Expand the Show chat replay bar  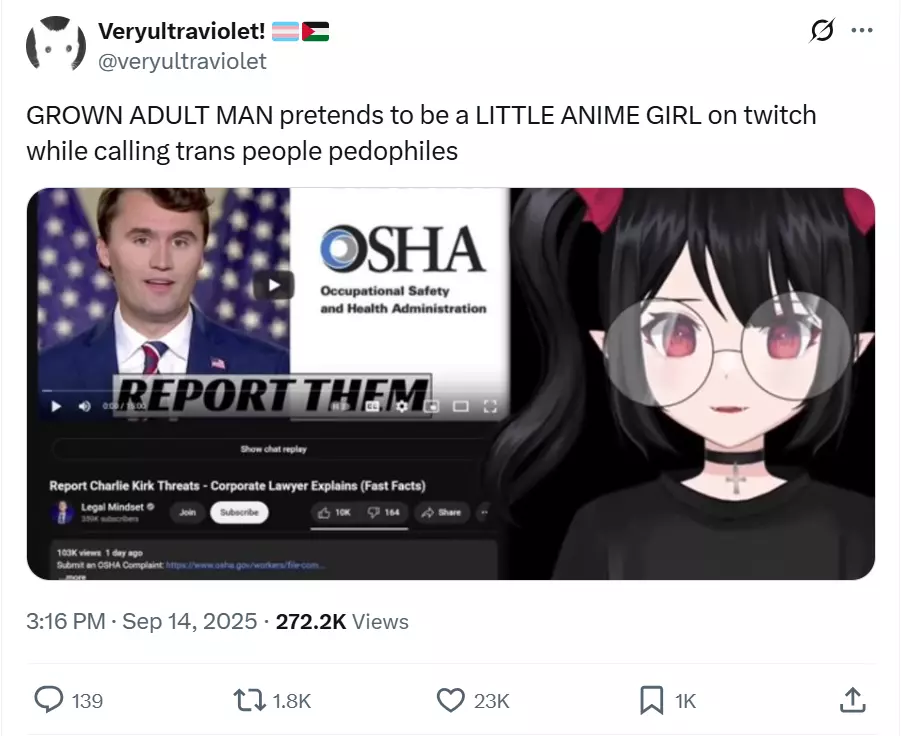click(274, 449)
